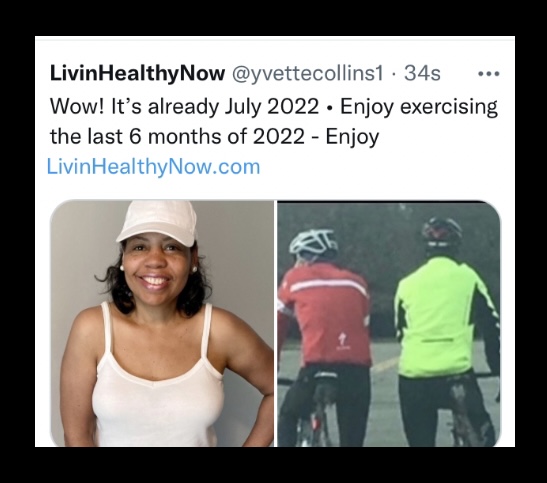Open the photo of woman in white cap
Image resolution: width=547 pixels, height=483 pixels.
[162, 323]
